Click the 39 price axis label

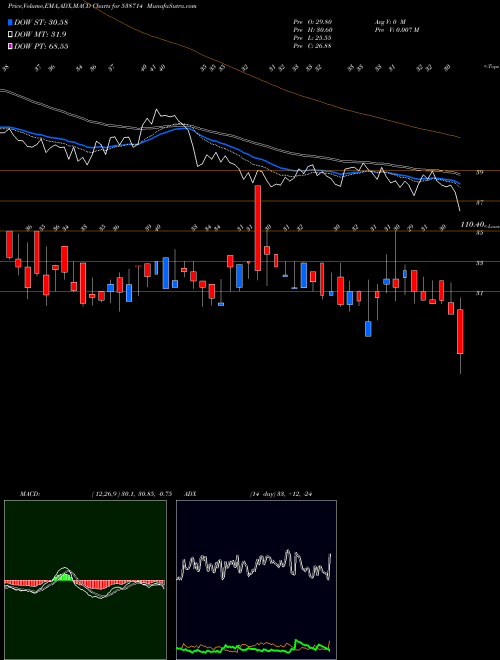click(479, 172)
